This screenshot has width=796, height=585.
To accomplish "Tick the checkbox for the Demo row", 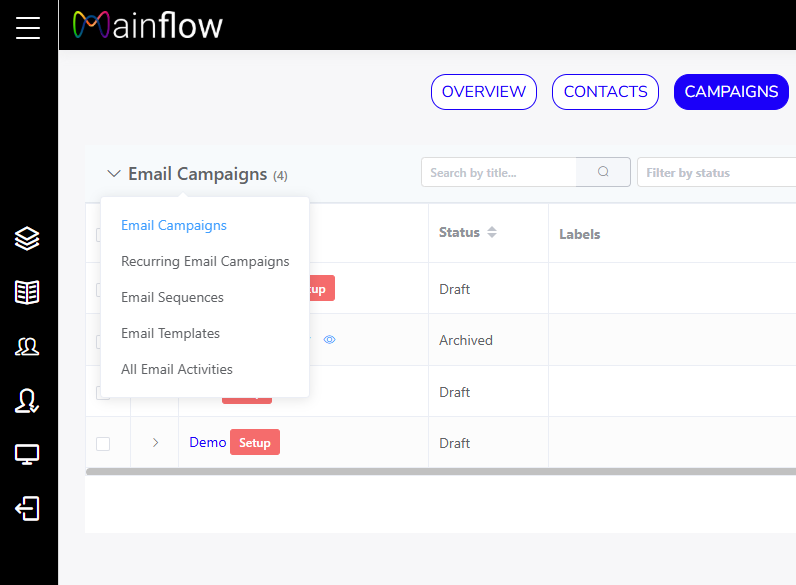I will point(103,443).
